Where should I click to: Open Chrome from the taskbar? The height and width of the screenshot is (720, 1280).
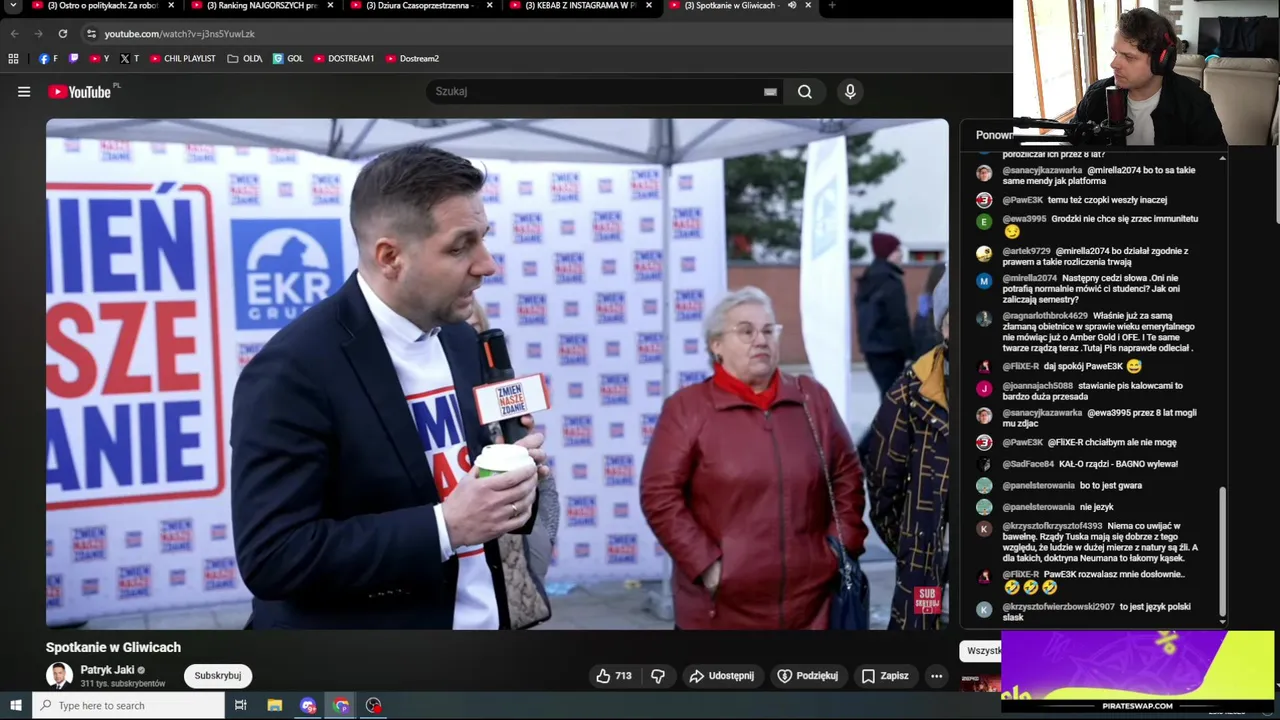tap(341, 706)
